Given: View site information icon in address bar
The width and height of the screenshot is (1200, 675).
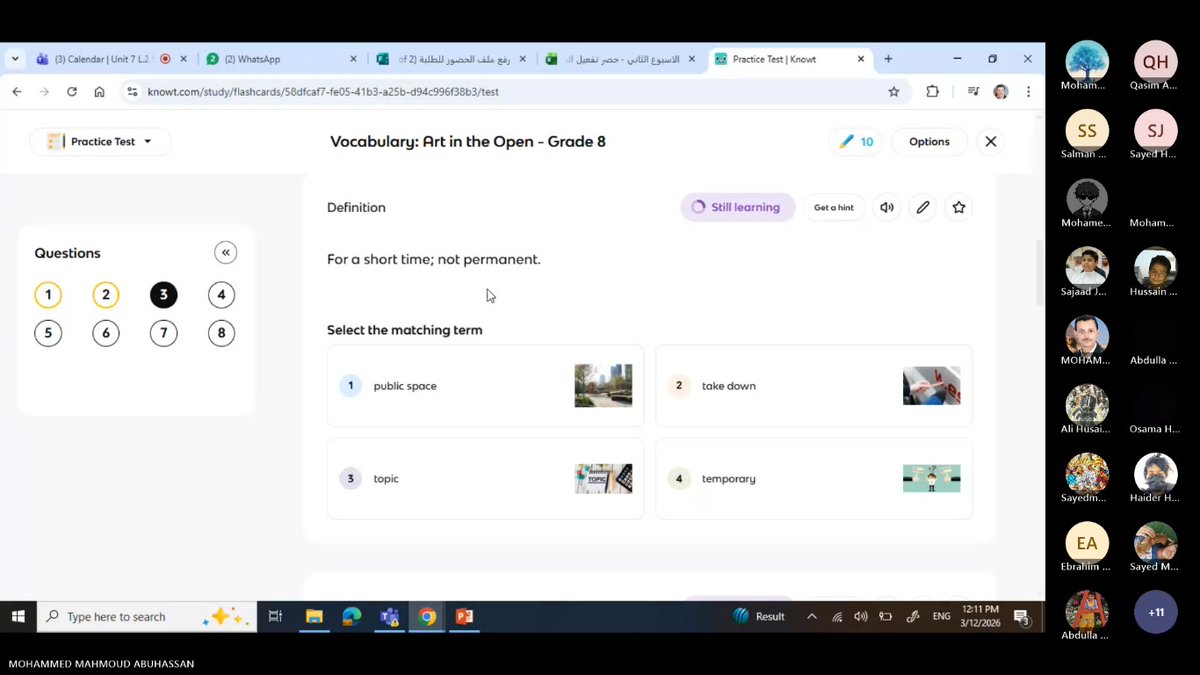Looking at the screenshot, I should click(132, 91).
